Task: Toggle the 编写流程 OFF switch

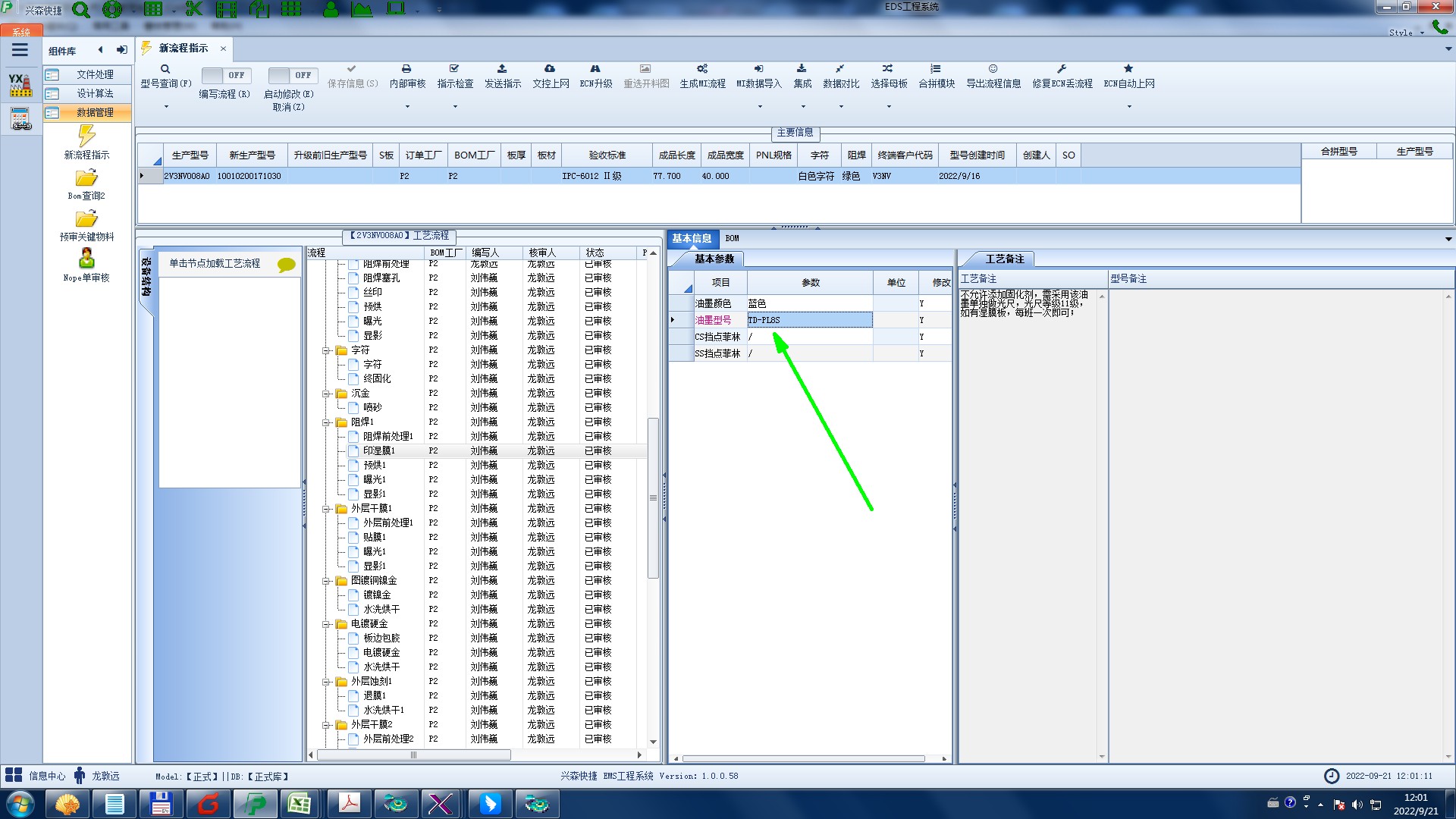Action: 225,75
